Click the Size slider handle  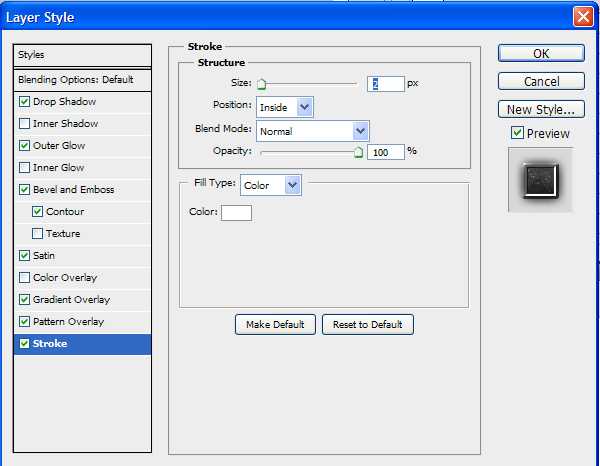(x=261, y=84)
